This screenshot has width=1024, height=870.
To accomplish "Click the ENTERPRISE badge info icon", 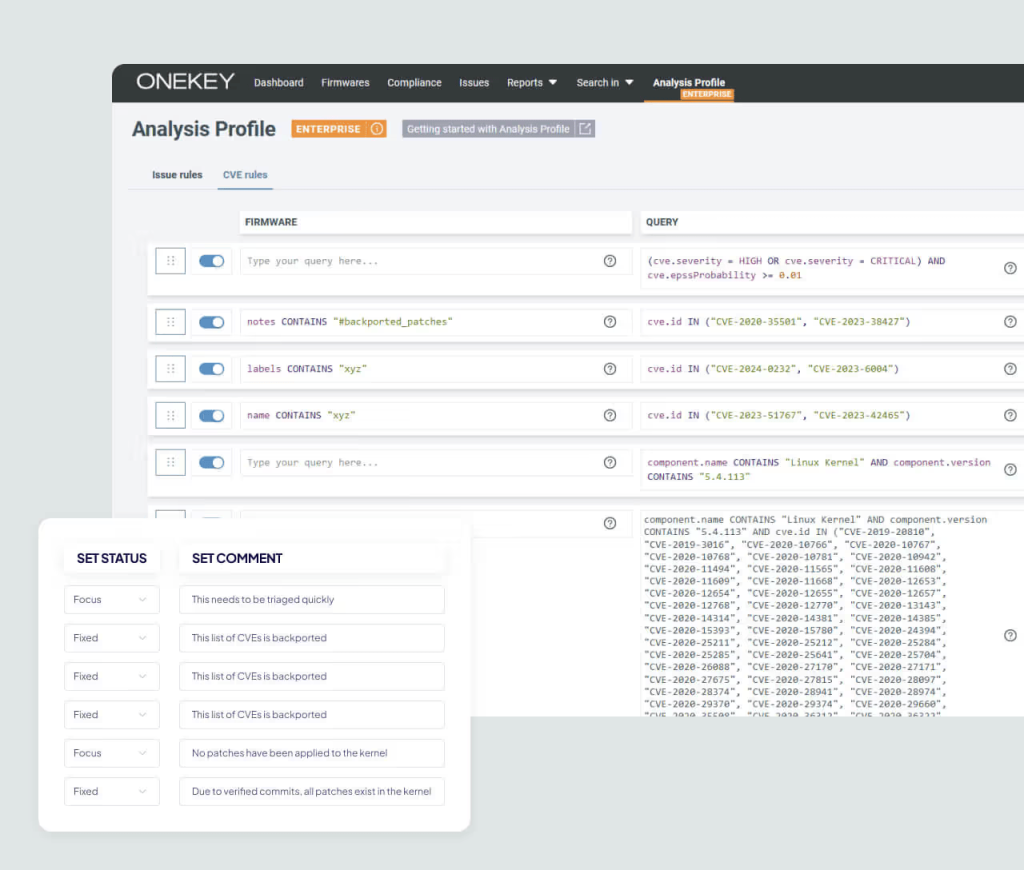I will pos(376,129).
